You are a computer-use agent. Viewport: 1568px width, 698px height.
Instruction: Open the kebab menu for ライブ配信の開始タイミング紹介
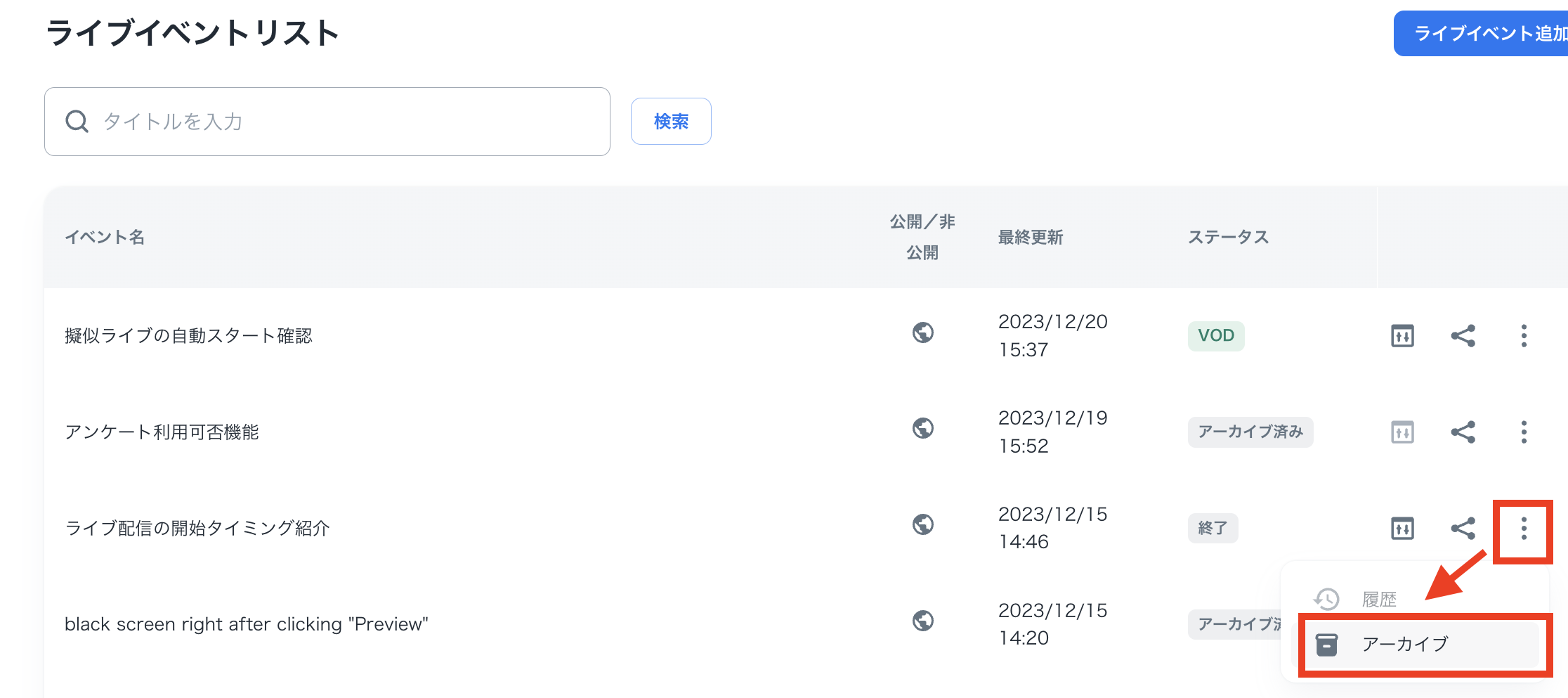click(1523, 529)
